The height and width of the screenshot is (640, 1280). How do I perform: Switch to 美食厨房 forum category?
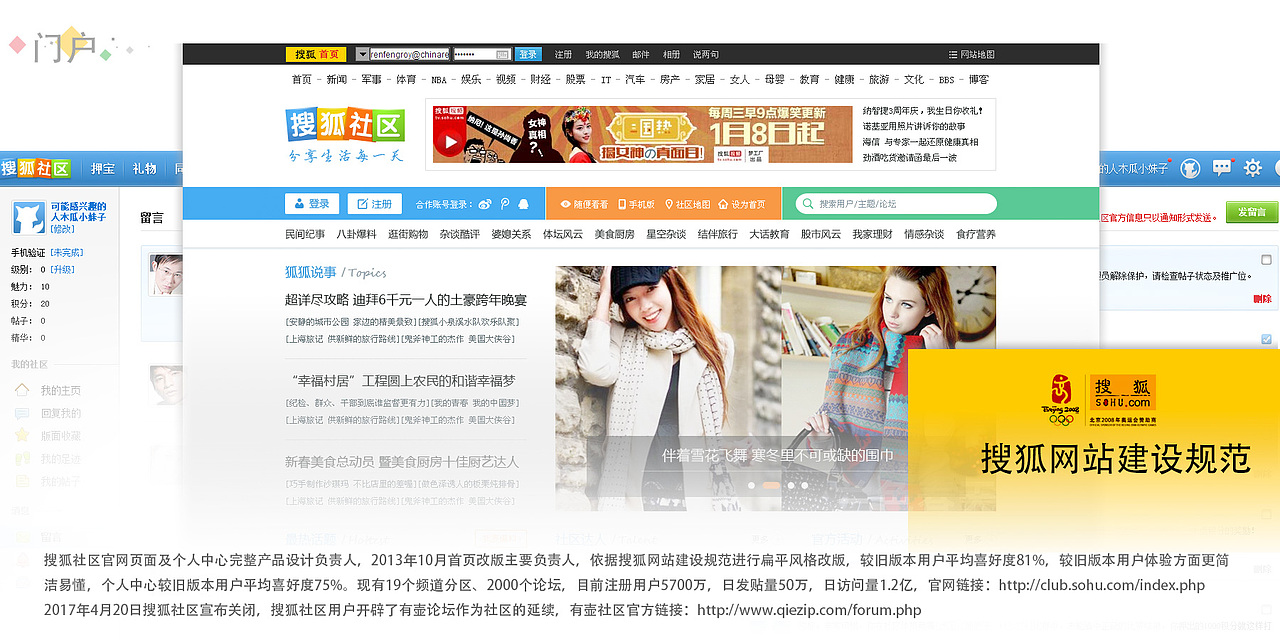614,234
